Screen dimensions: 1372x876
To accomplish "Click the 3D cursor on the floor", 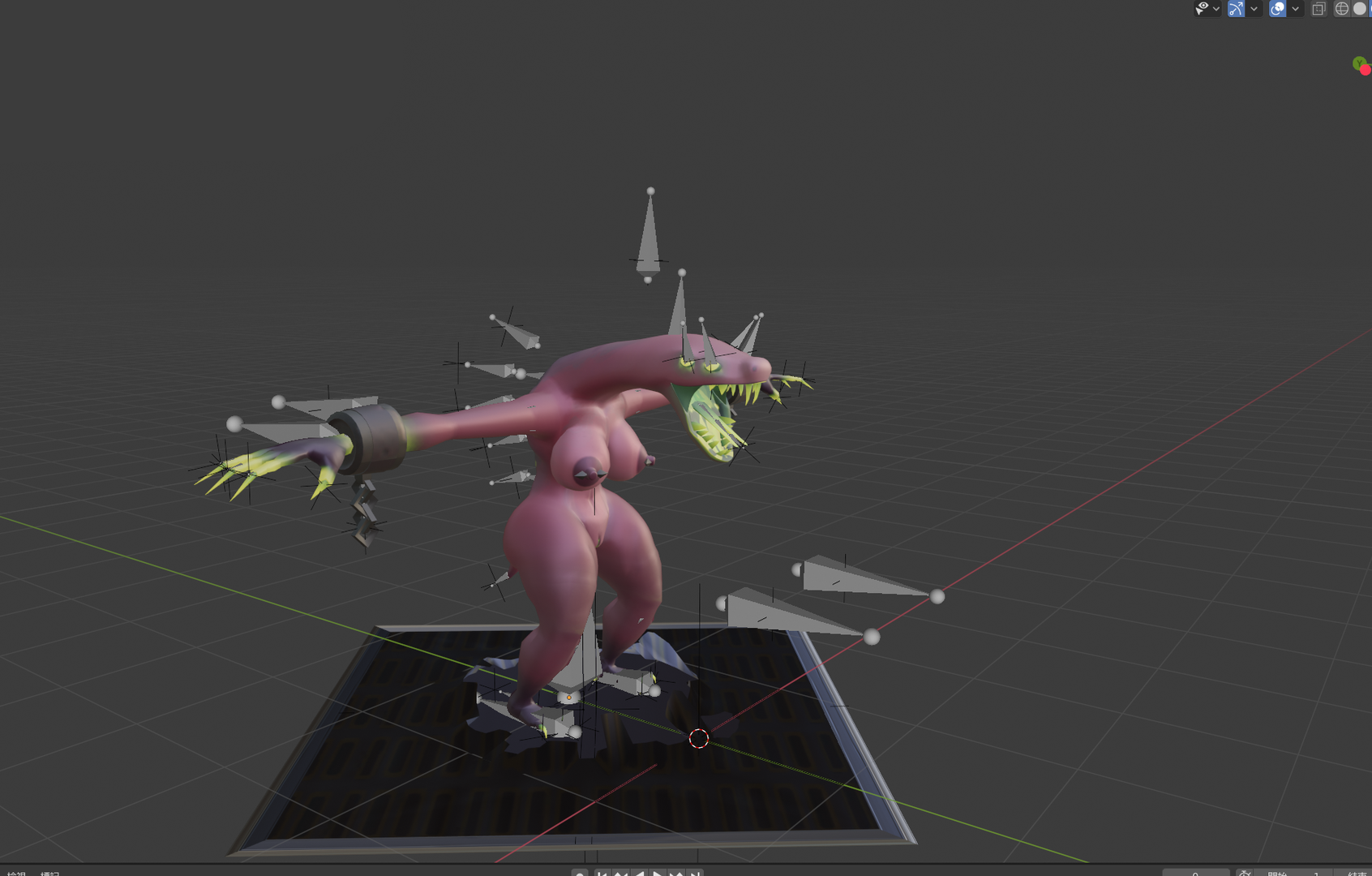I will click(x=698, y=738).
